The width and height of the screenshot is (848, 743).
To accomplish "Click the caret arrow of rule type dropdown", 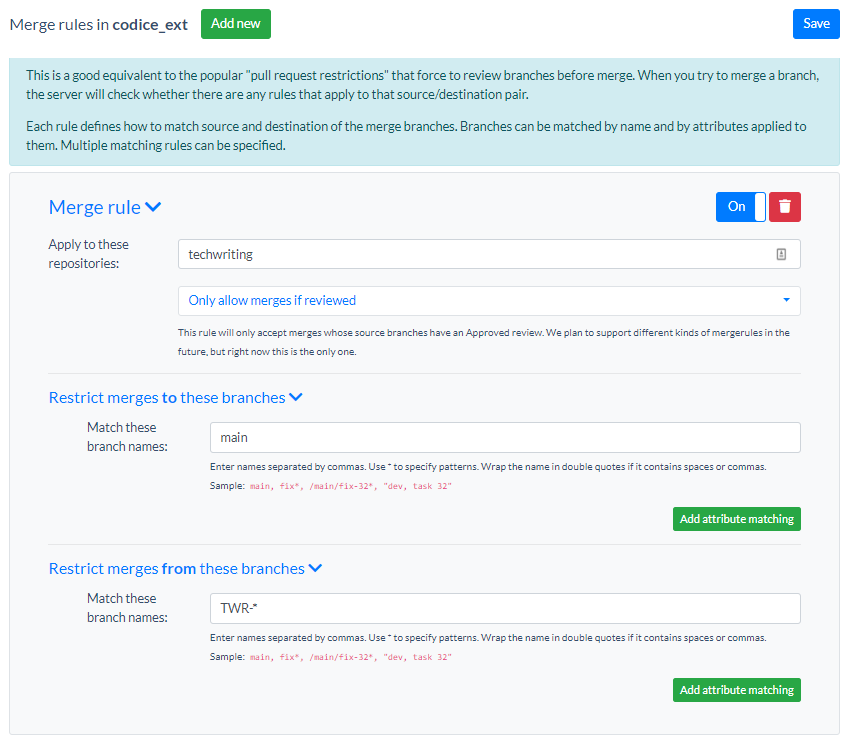I will 786,301.
